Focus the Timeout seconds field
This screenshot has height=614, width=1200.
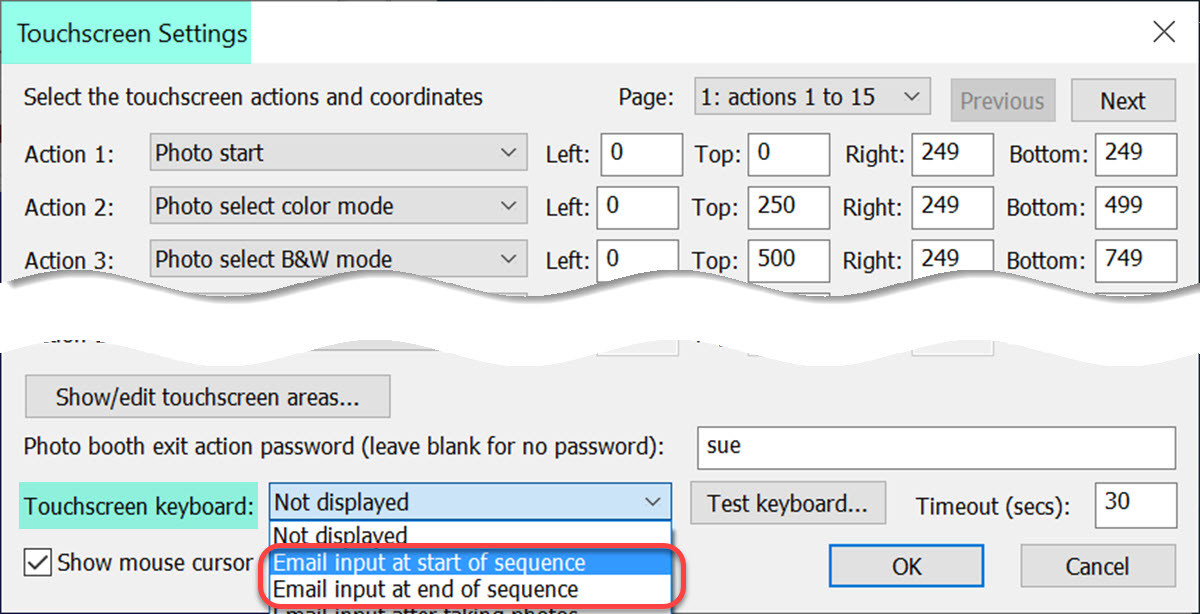(x=1136, y=505)
